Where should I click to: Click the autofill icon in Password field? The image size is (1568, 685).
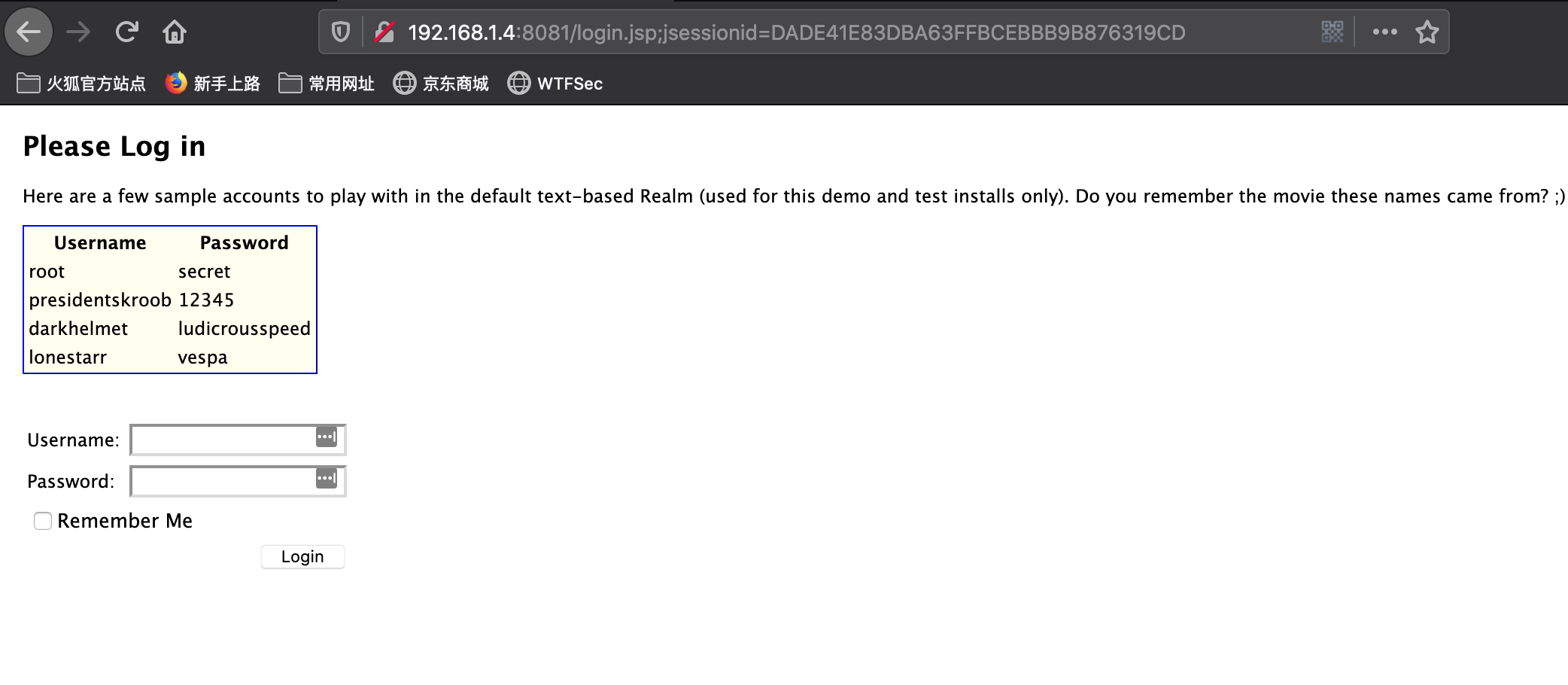tap(327, 479)
